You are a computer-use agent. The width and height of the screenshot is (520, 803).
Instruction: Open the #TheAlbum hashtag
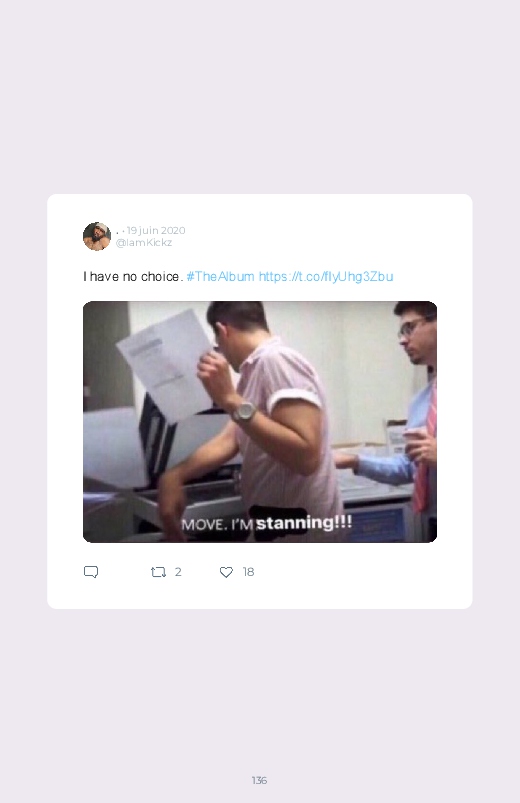tap(220, 277)
